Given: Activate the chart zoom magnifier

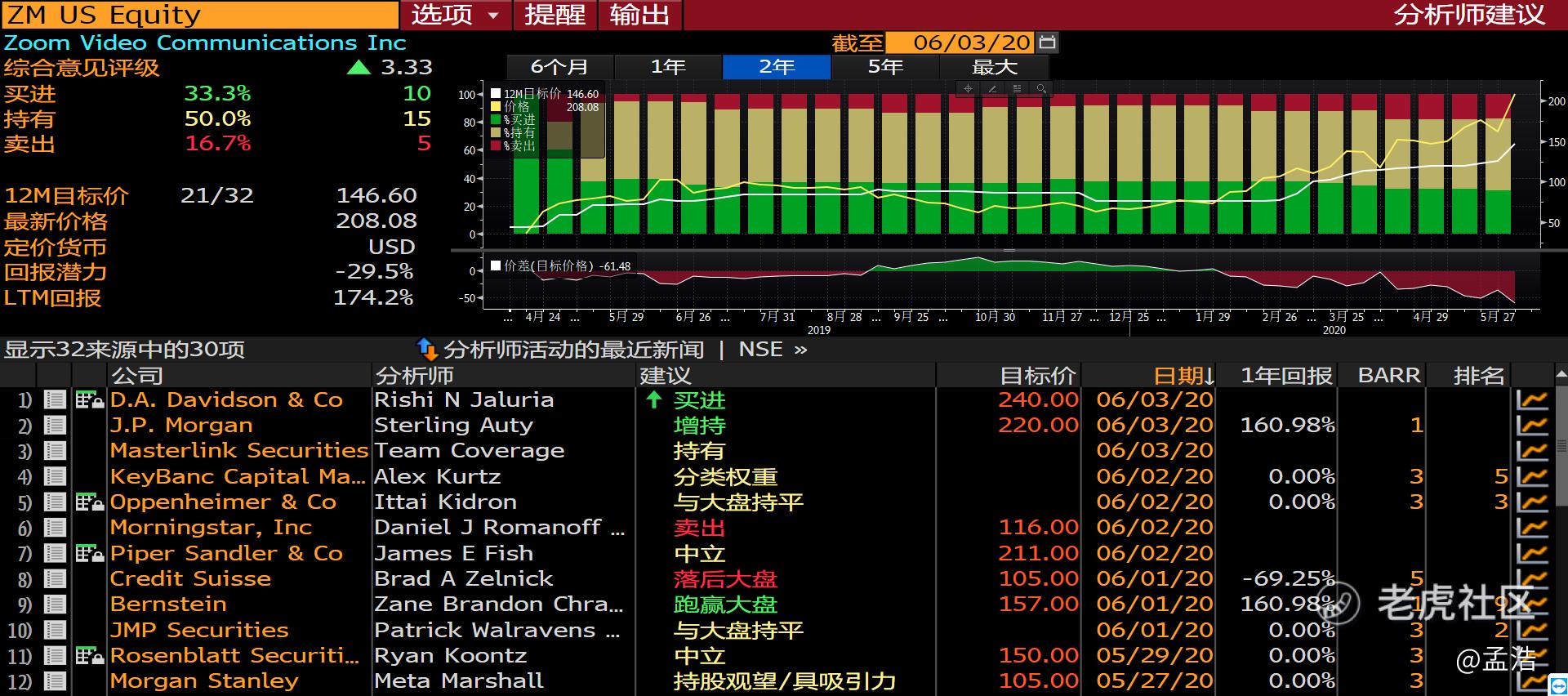Looking at the screenshot, I should (x=1041, y=88).
